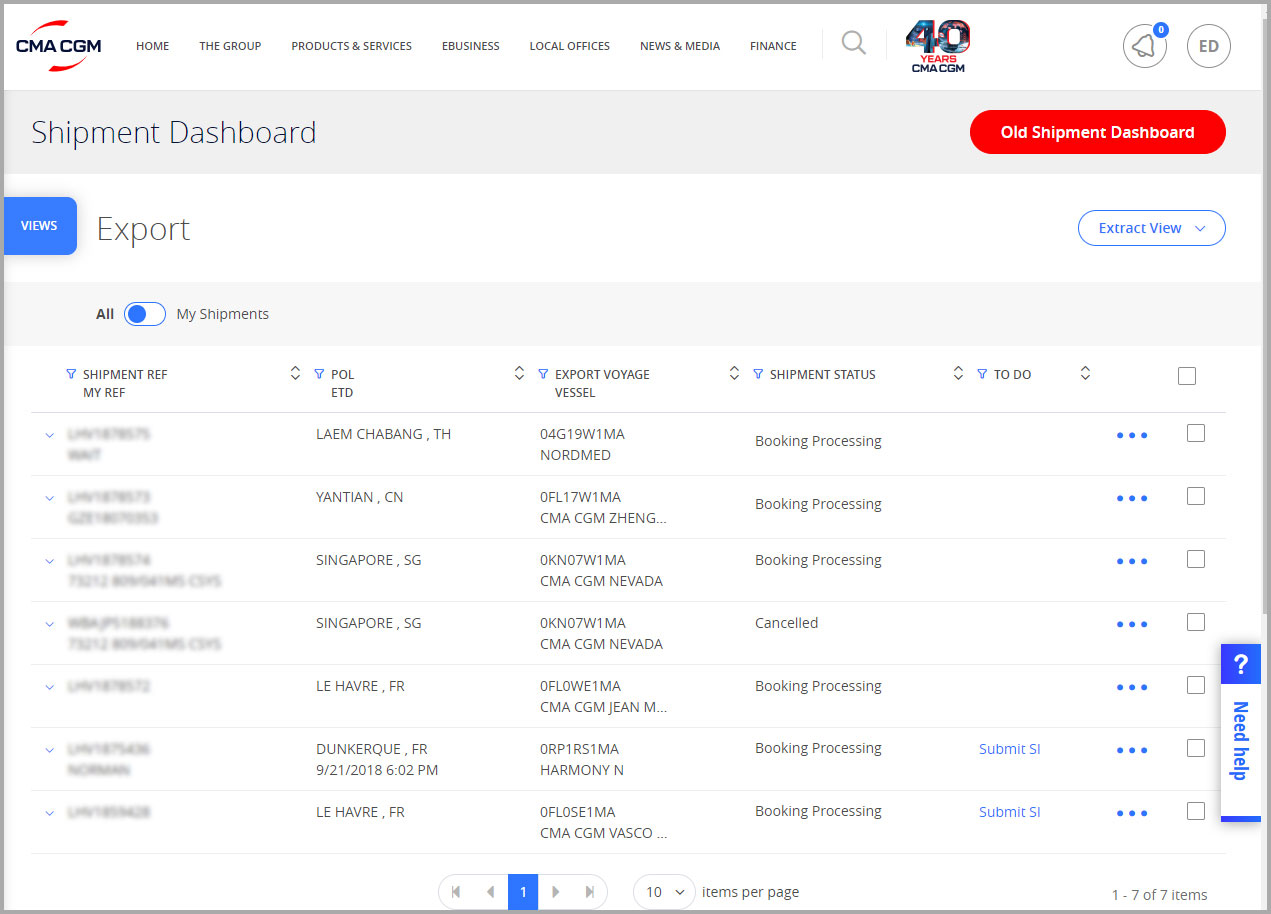Open the PRODUCTS & SERVICES menu
The height and width of the screenshot is (914, 1271).
pyautogui.click(x=351, y=46)
